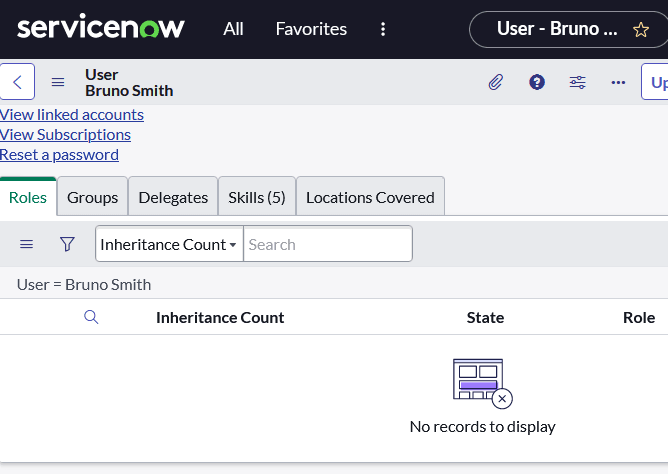Click the ServiceNow logo
This screenshot has width=668, height=474.
click(x=101, y=26)
